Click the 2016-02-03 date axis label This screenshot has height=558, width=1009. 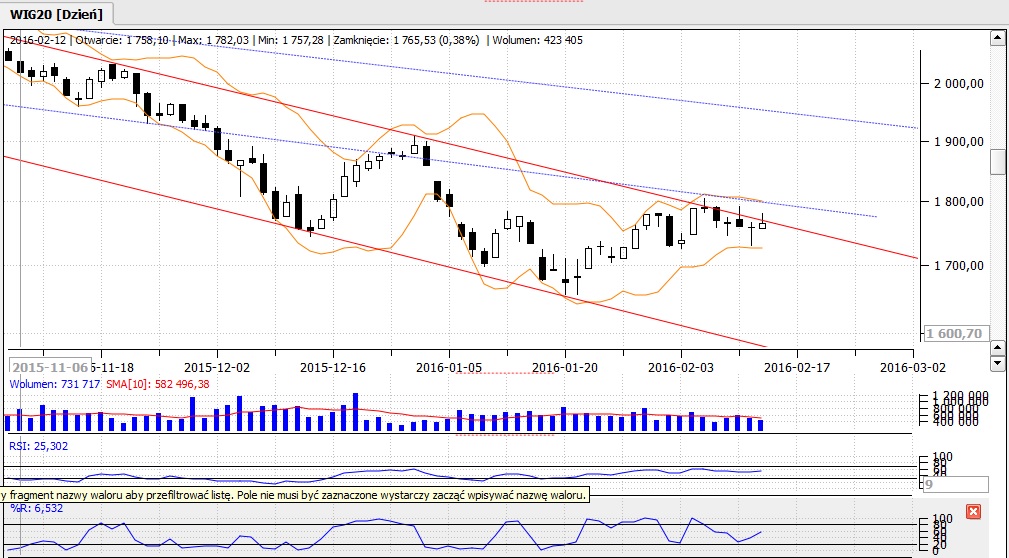681,367
